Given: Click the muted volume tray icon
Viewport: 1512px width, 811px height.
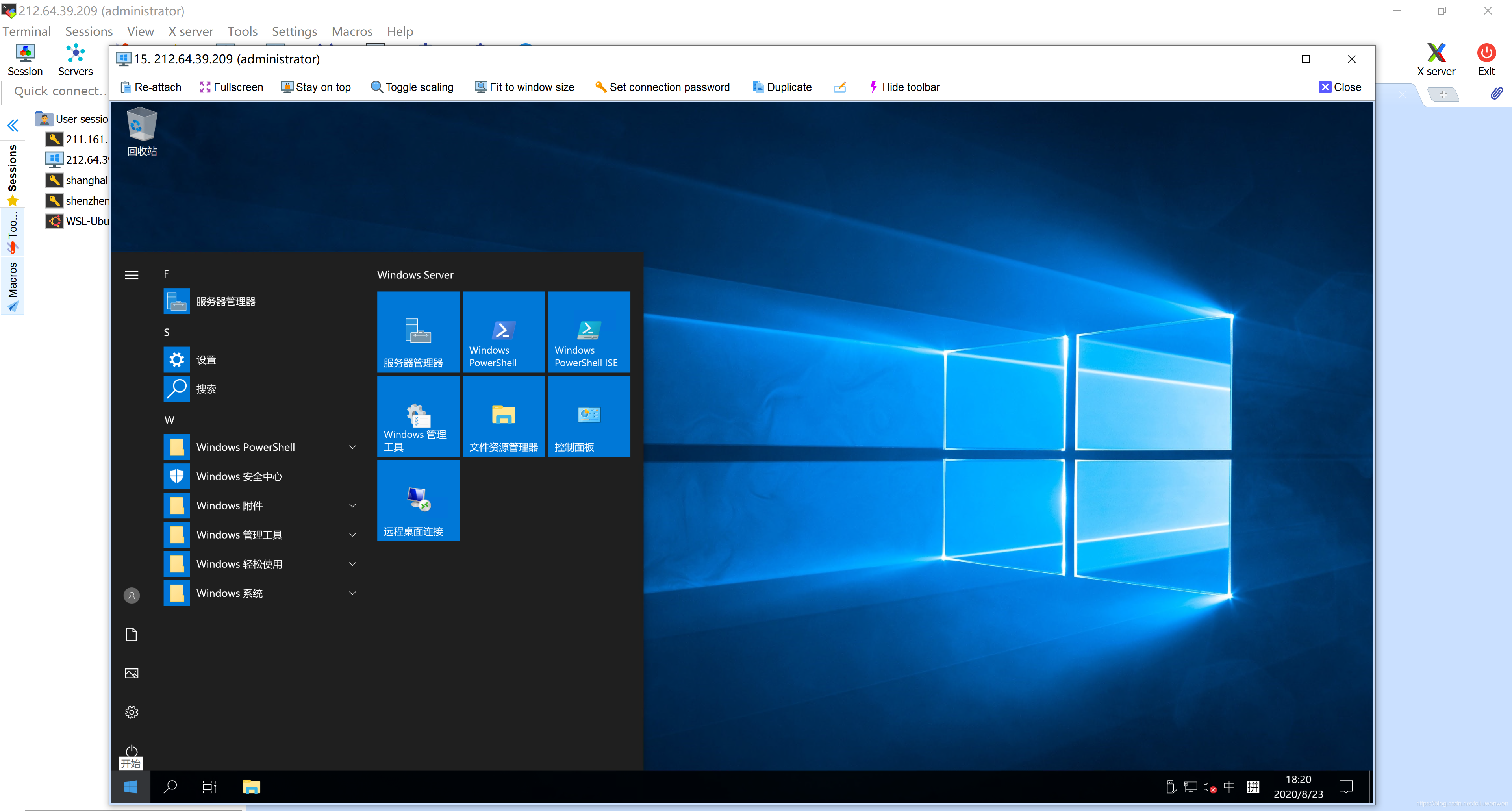Looking at the screenshot, I should (1210, 787).
